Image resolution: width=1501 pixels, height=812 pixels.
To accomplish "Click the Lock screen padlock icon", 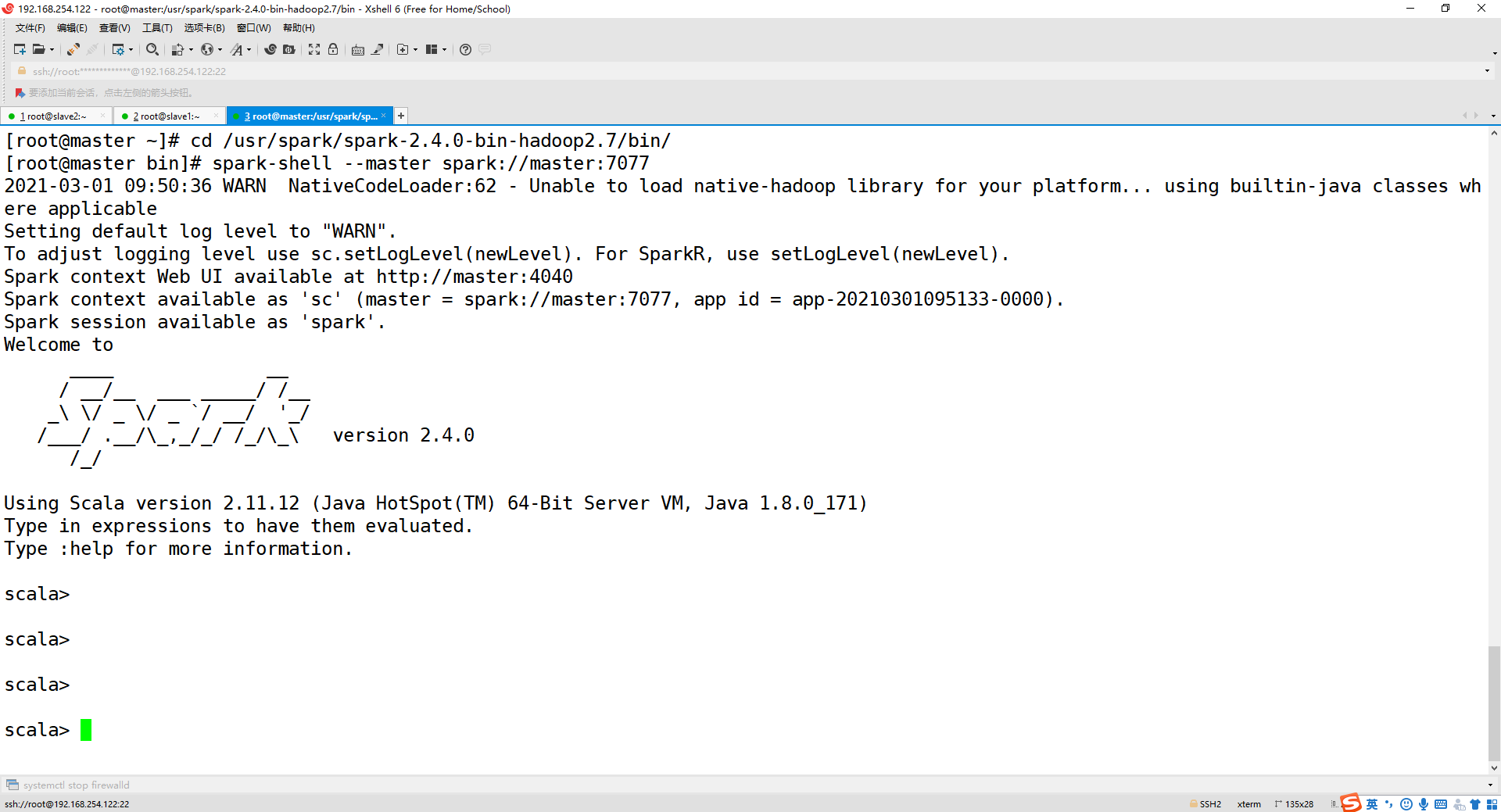I will tap(333, 49).
